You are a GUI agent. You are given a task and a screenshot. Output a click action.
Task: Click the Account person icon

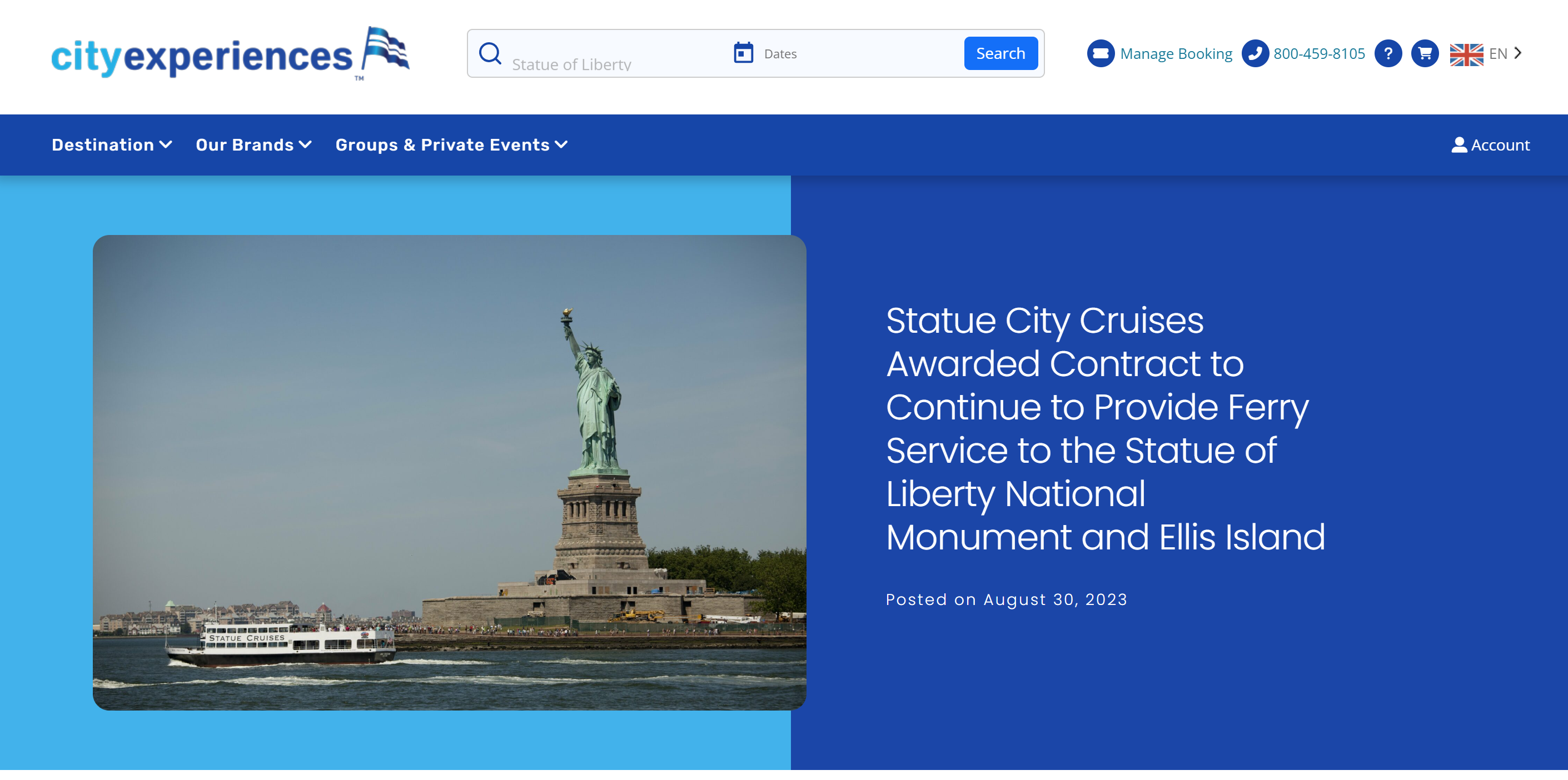point(1459,145)
